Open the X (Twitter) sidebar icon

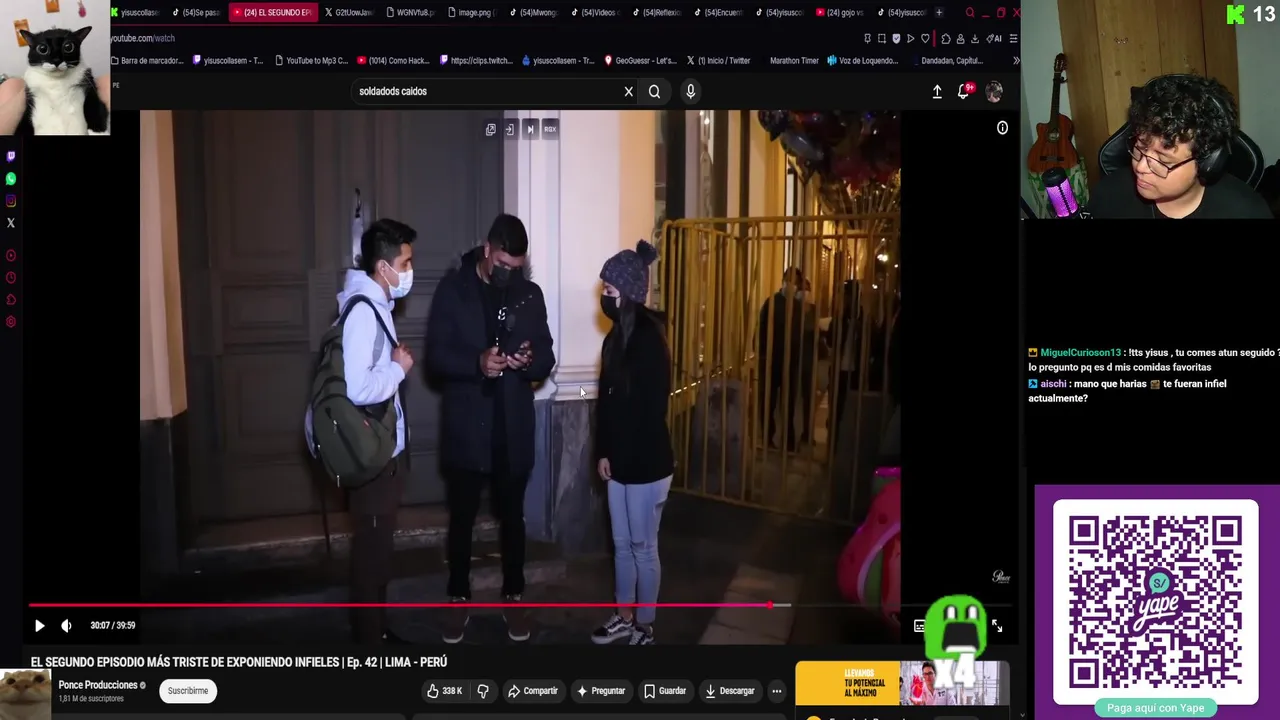[x=11, y=223]
